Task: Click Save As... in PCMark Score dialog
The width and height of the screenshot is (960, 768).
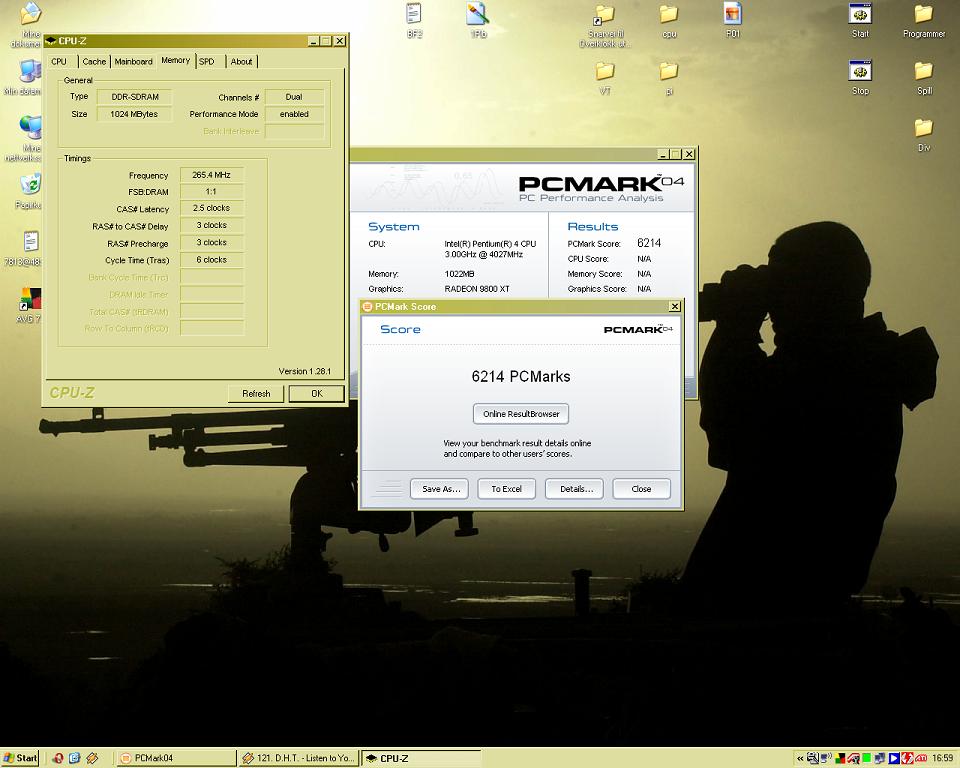Action: coord(440,489)
